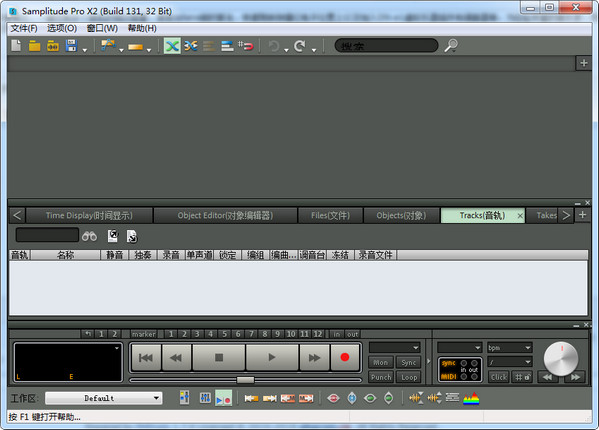Open the 文件(F) menu
This screenshot has width=599, height=430.
tap(24, 29)
